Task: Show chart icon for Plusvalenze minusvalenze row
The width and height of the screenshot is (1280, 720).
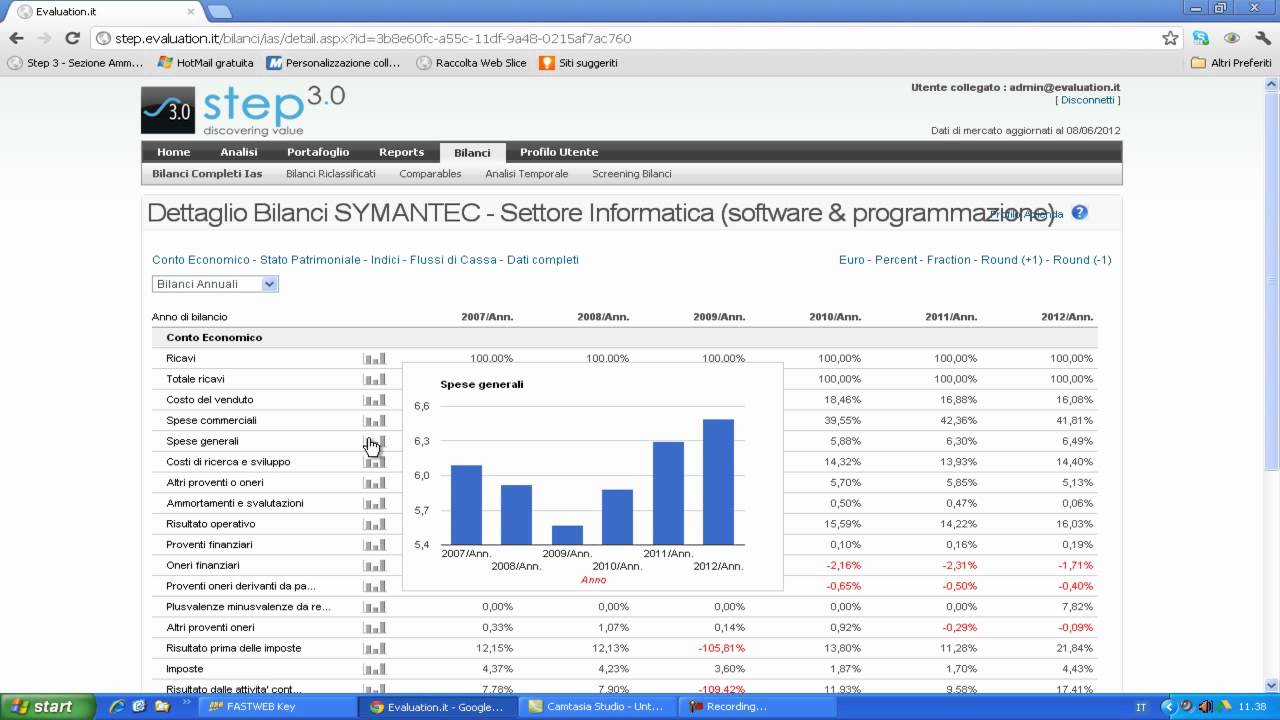Action: [375, 607]
